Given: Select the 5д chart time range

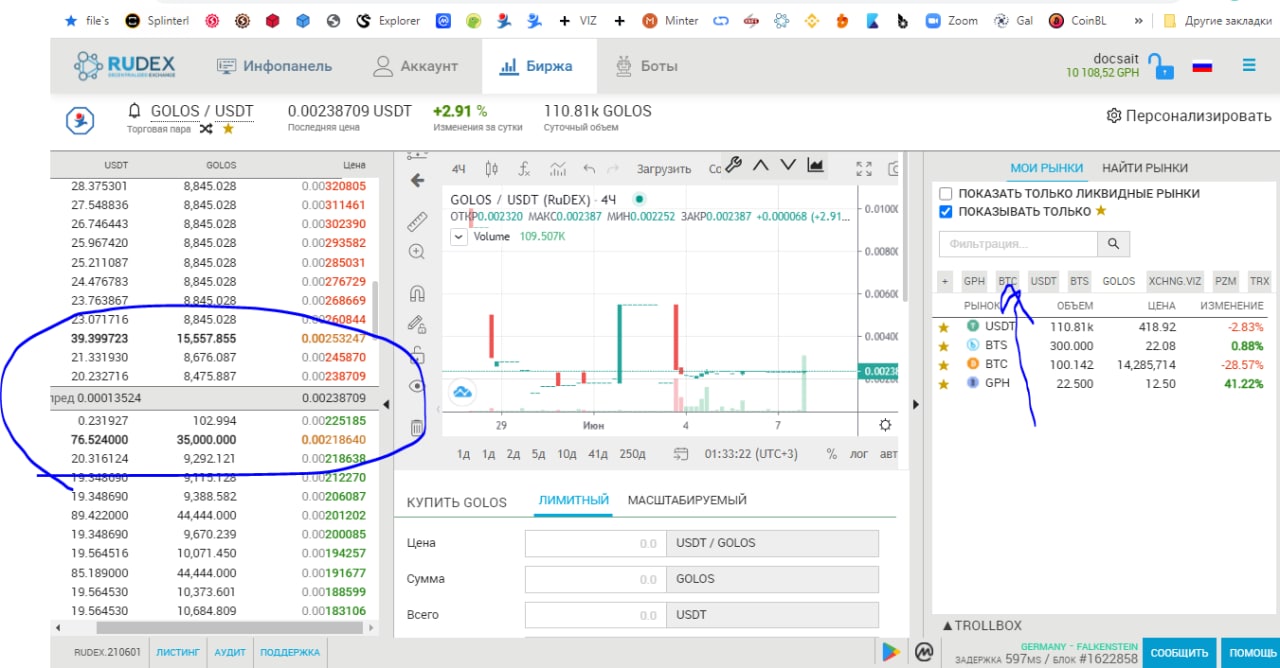Looking at the screenshot, I should tap(538, 454).
